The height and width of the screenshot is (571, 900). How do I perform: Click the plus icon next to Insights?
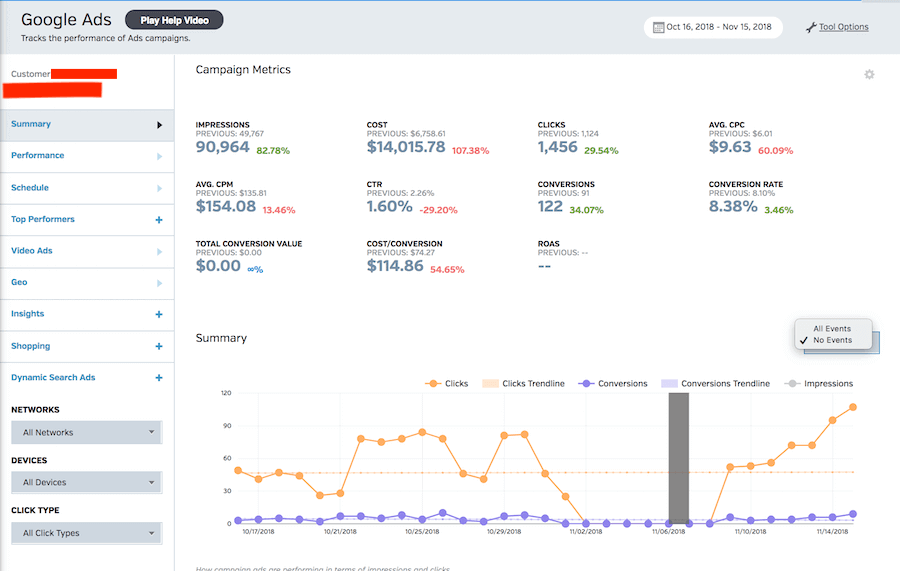click(159, 314)
